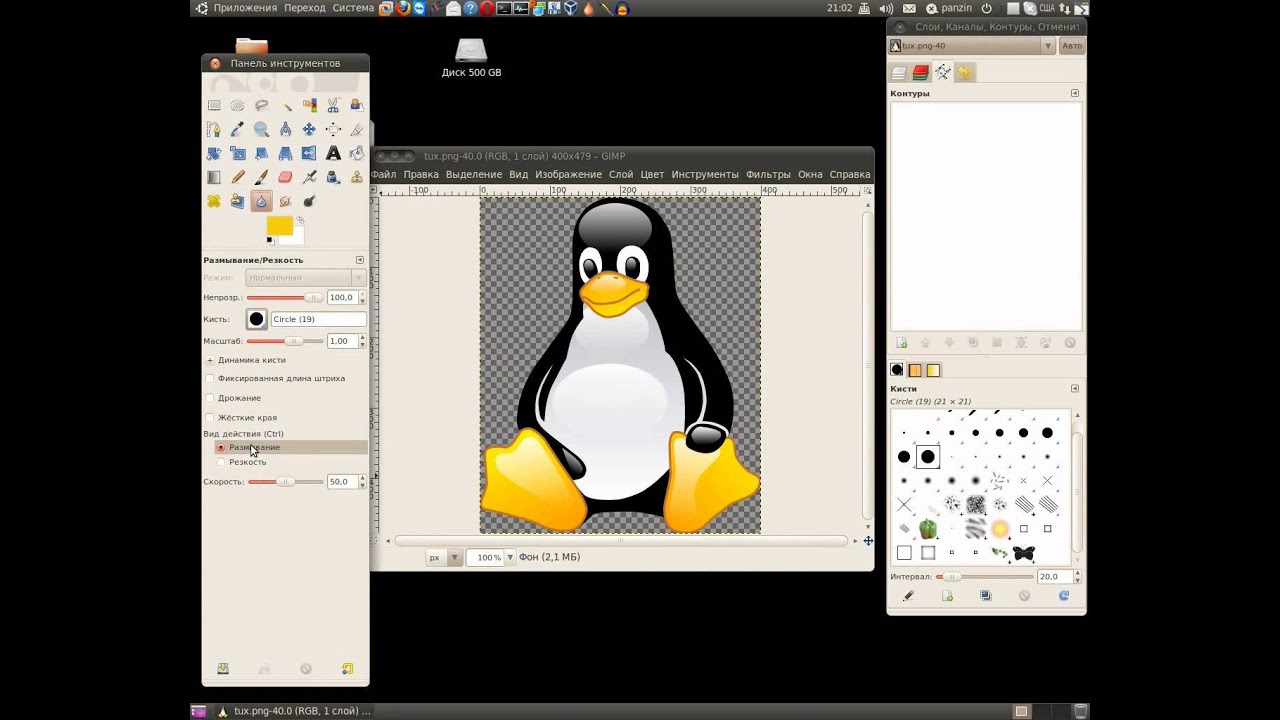The height and width of the screenshot is (720, 1280).
Task: Select the Zoom magnifier tool
Action: (x=261, y=129)
